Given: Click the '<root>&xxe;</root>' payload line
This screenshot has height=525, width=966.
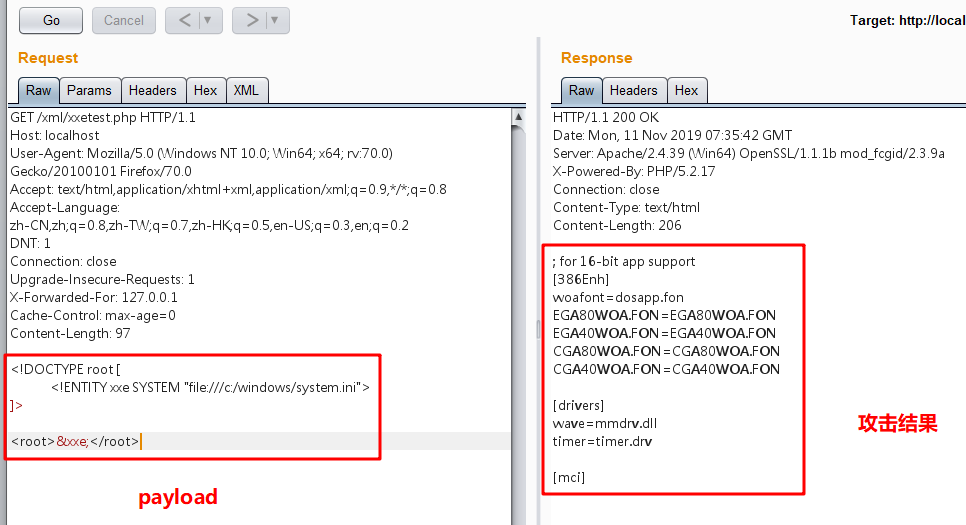Looking at the screenshot, I should tap(75, 441).
